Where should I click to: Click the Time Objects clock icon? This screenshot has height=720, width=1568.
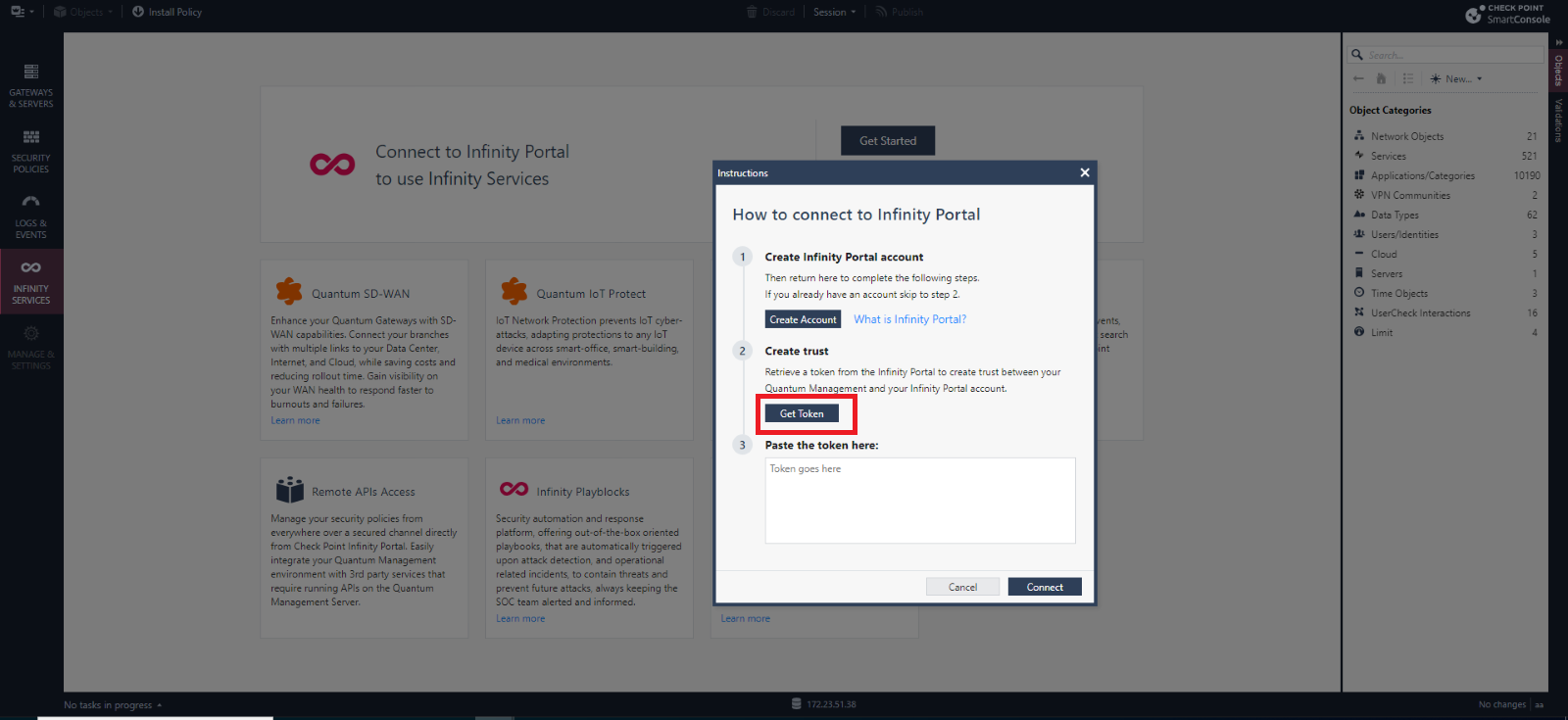[x=1359, y=292]
